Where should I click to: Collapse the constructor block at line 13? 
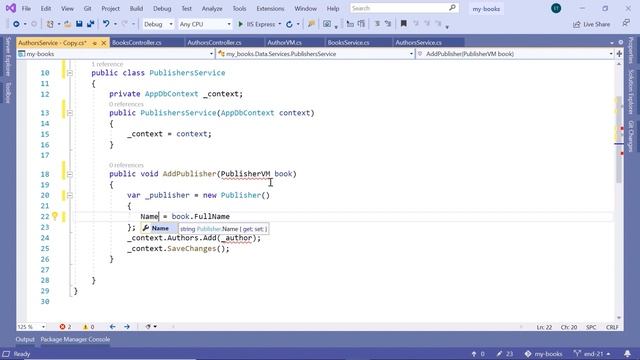point(70,113)
